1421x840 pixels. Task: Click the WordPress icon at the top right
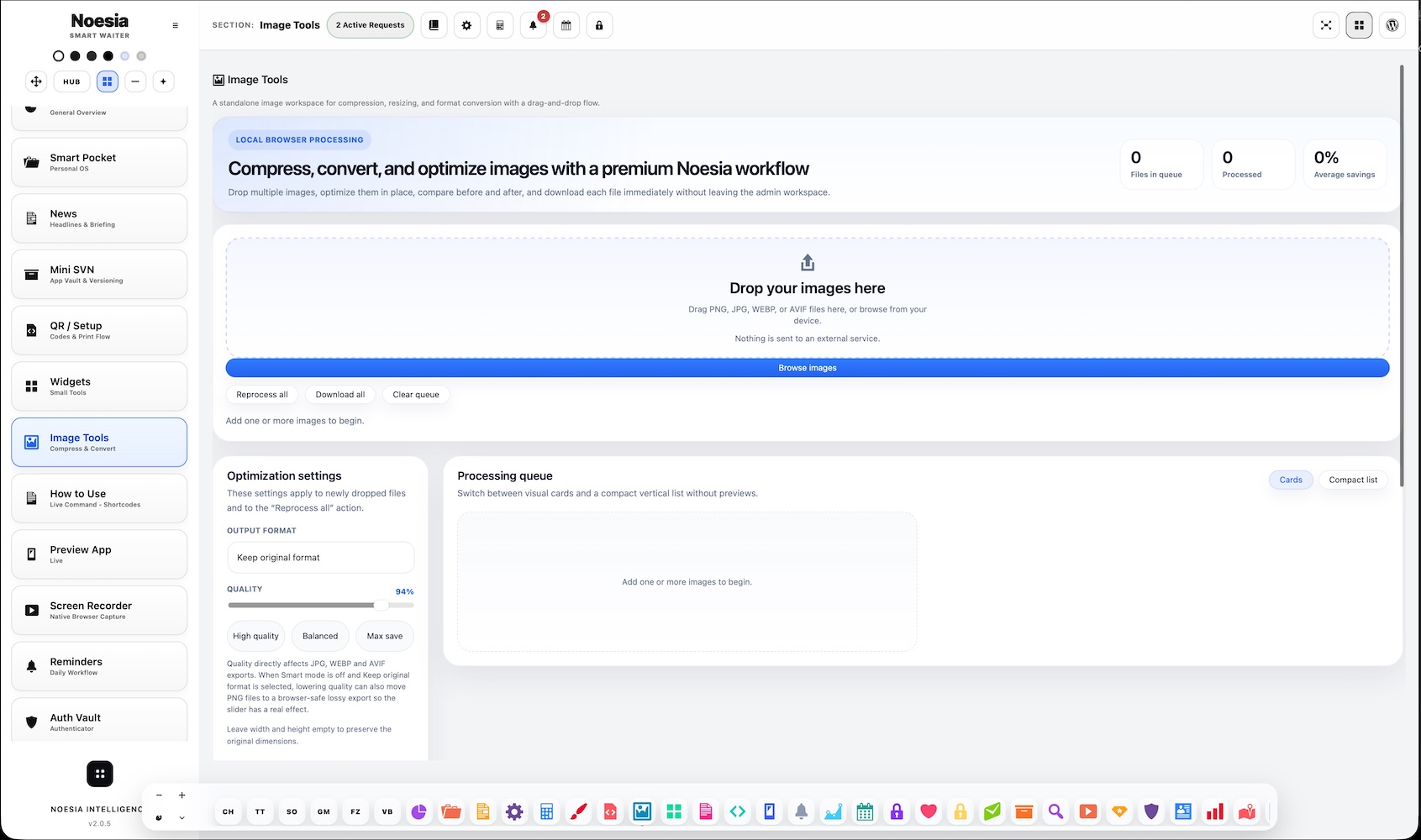coord(1392,25)
